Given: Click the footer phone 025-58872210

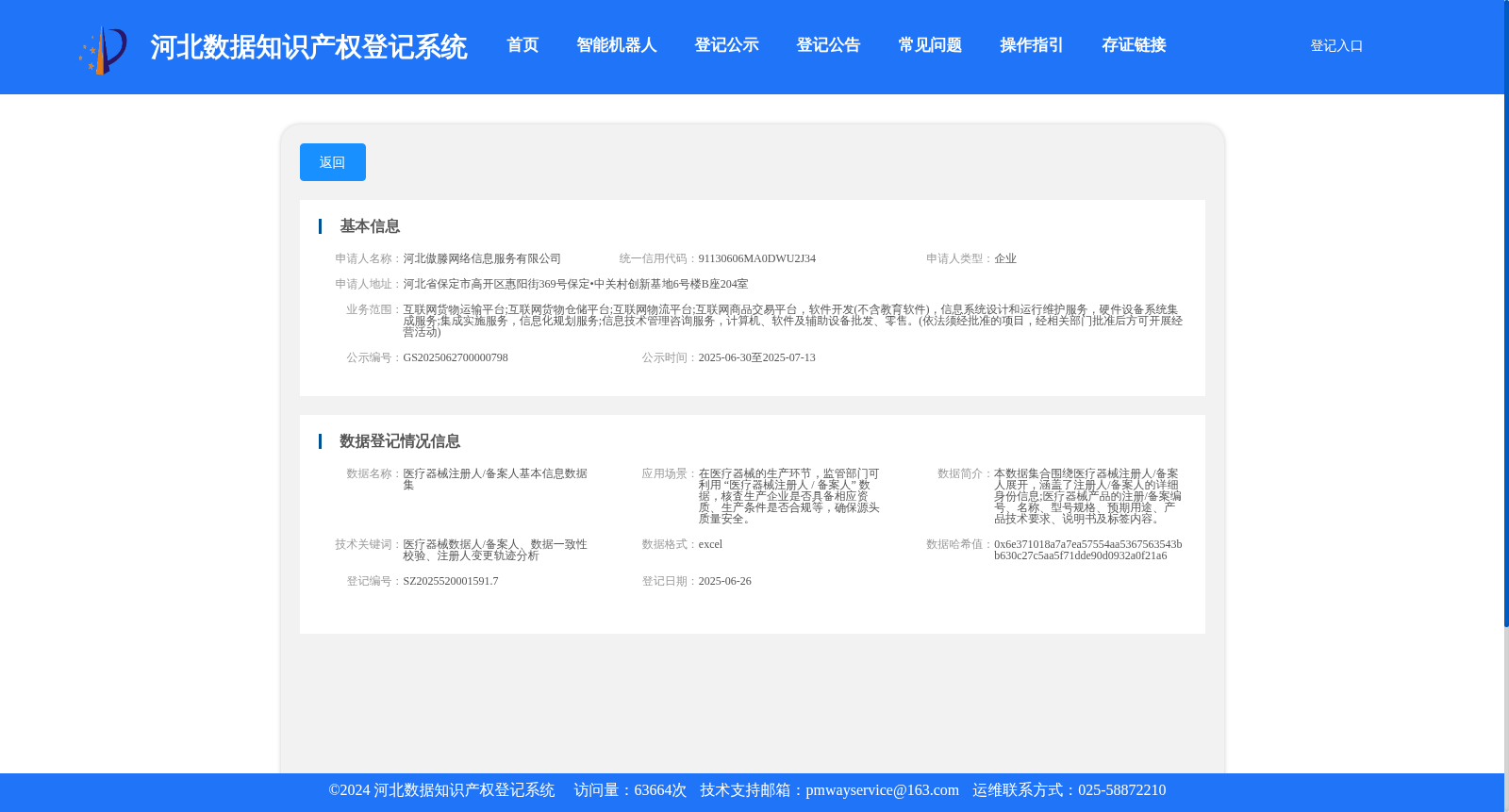Looking at the screenshot, I should [x=1121, y=790].
